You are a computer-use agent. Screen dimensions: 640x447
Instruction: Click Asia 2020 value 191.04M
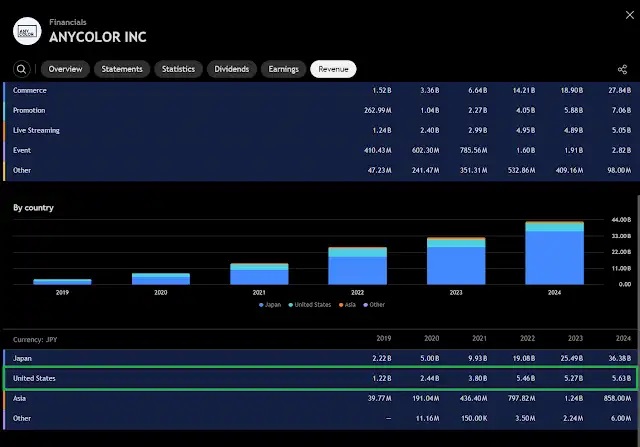pos(426,398)
